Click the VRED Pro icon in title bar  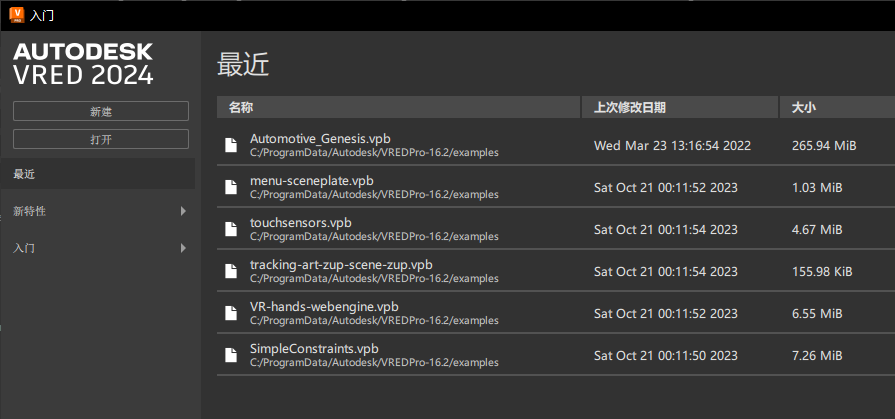pyautogui.click(x=17, y=15)
